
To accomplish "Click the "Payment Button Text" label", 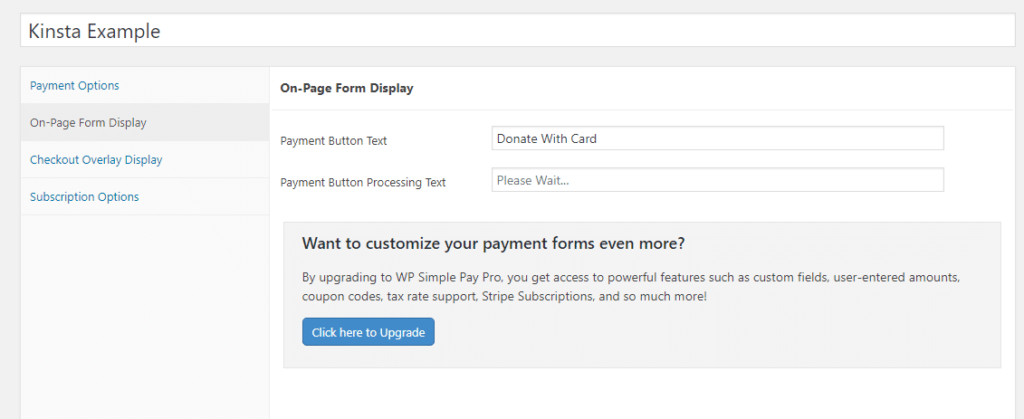I will [x=333, y=141].
